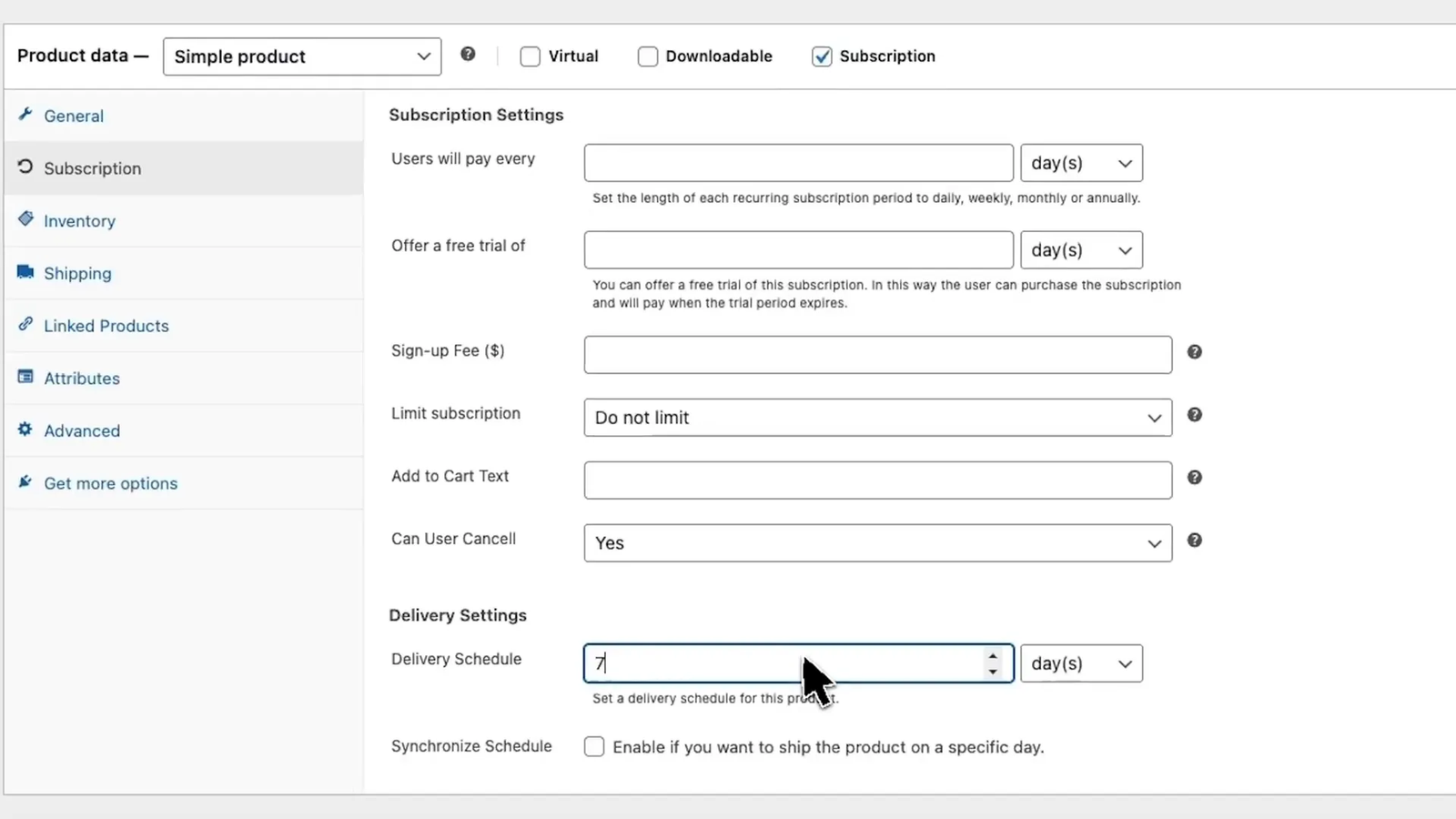Click the Get more options plug icon

click(25, 481)
